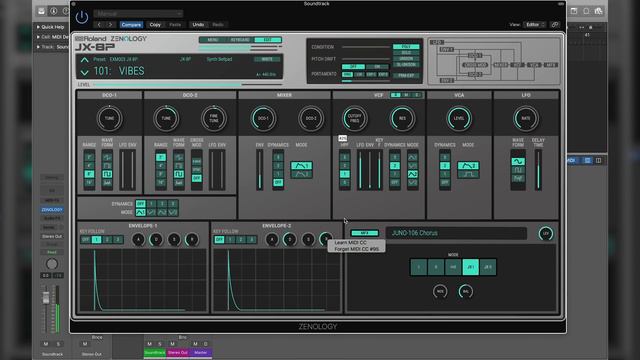Set Envelope-1 Key Follow to OFF

[x=85, y=240]
